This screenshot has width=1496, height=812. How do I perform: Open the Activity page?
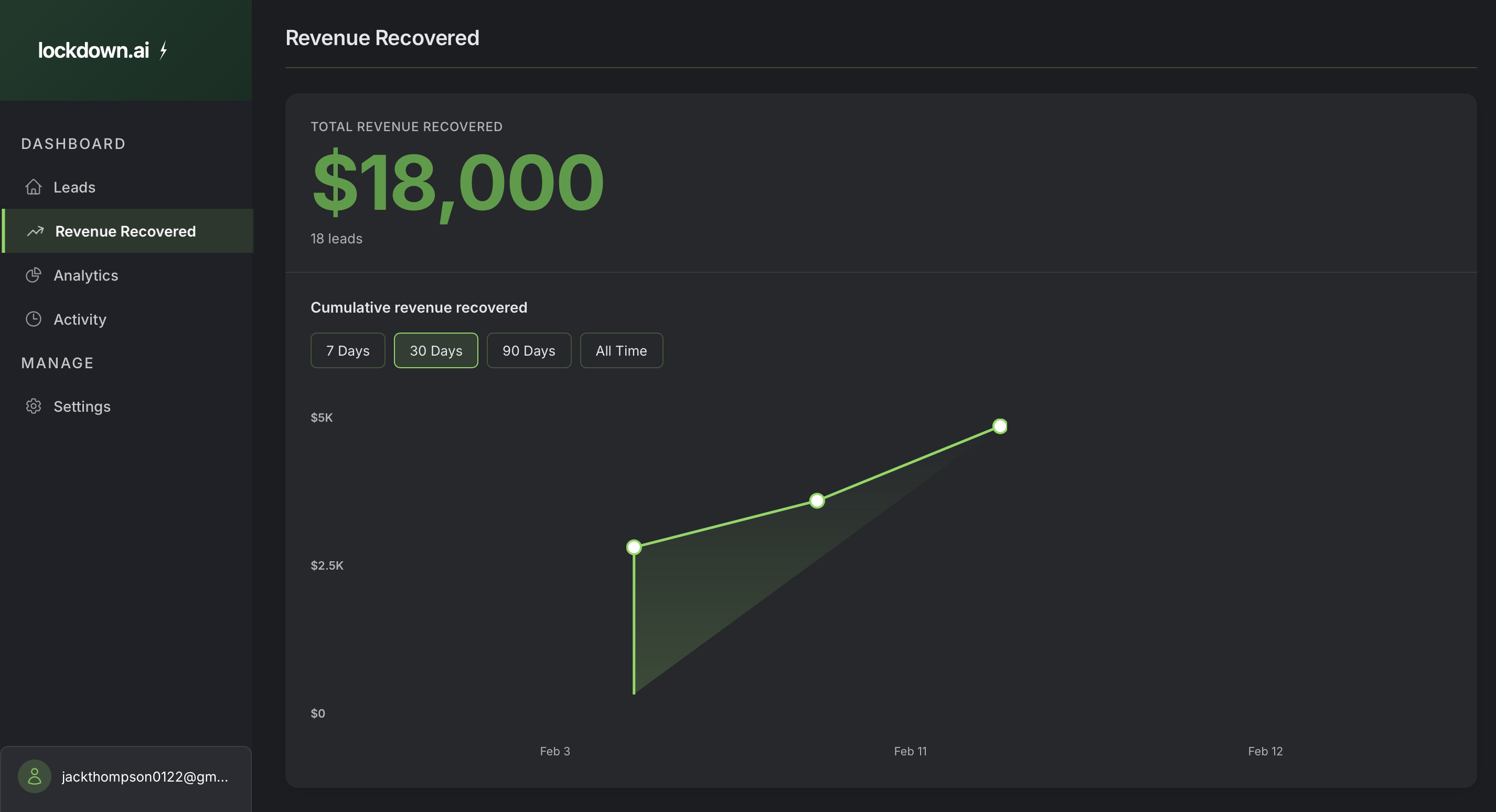(x=80, y=319)
